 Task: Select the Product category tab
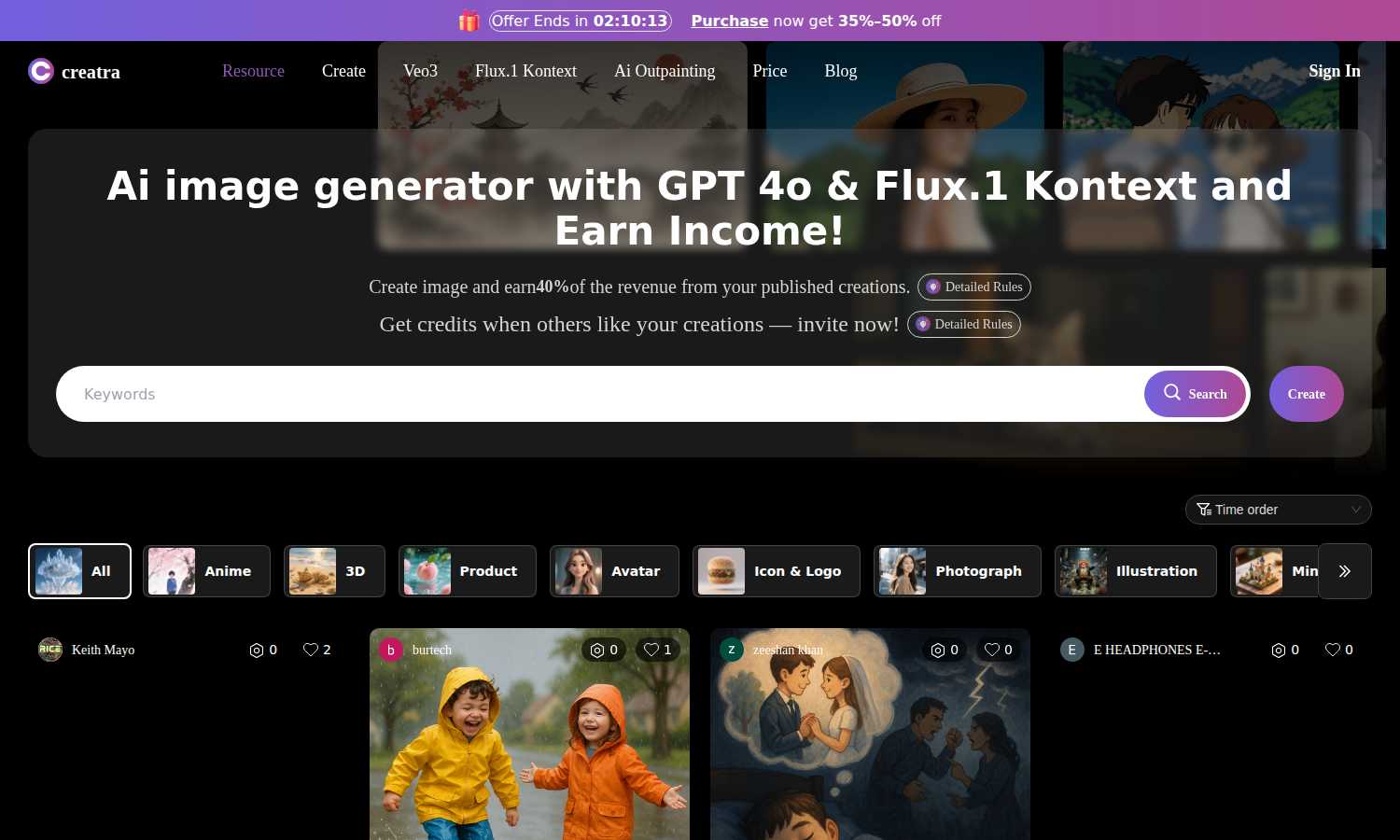click(467, 571)
